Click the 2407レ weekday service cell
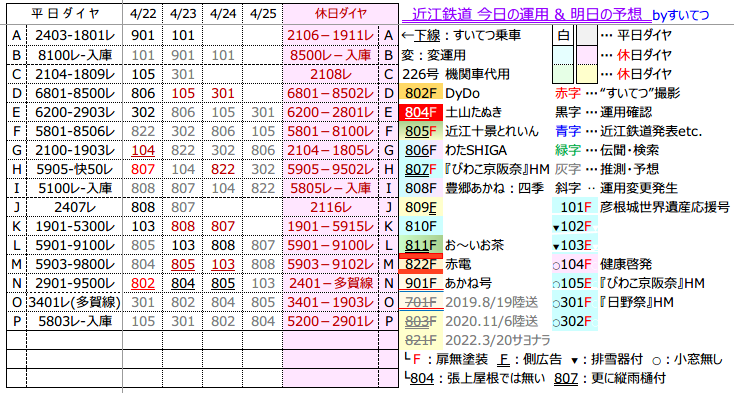734x393 pixels. tap(74, 207)
